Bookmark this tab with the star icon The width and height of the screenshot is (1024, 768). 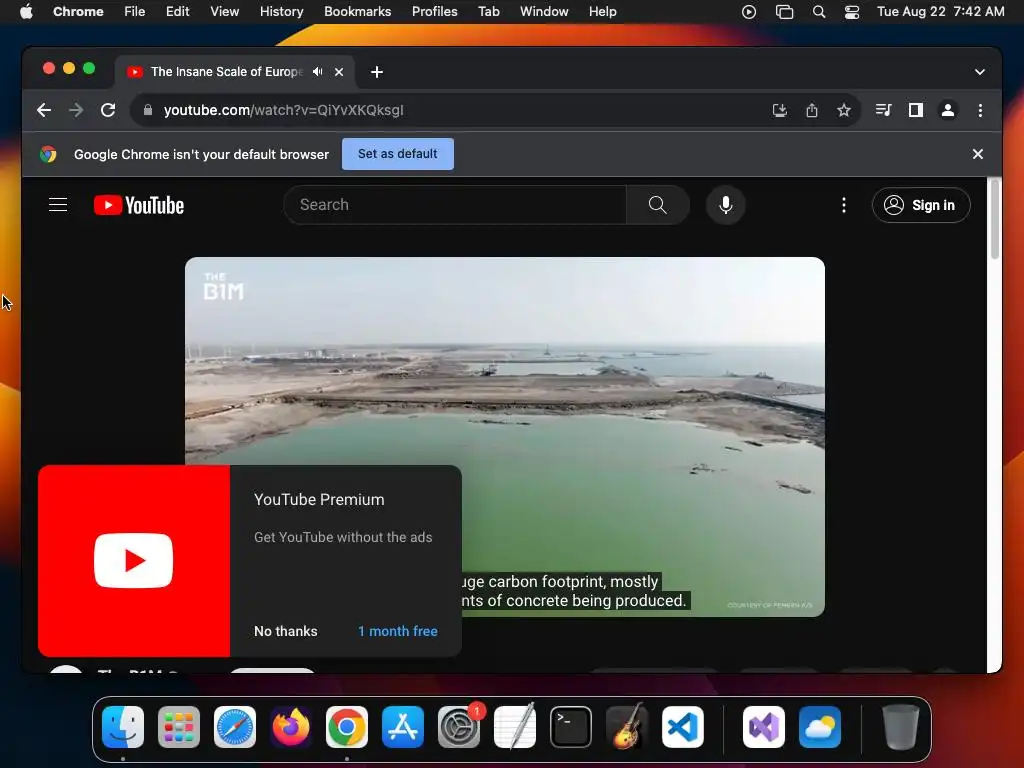[x=844, y=110]
